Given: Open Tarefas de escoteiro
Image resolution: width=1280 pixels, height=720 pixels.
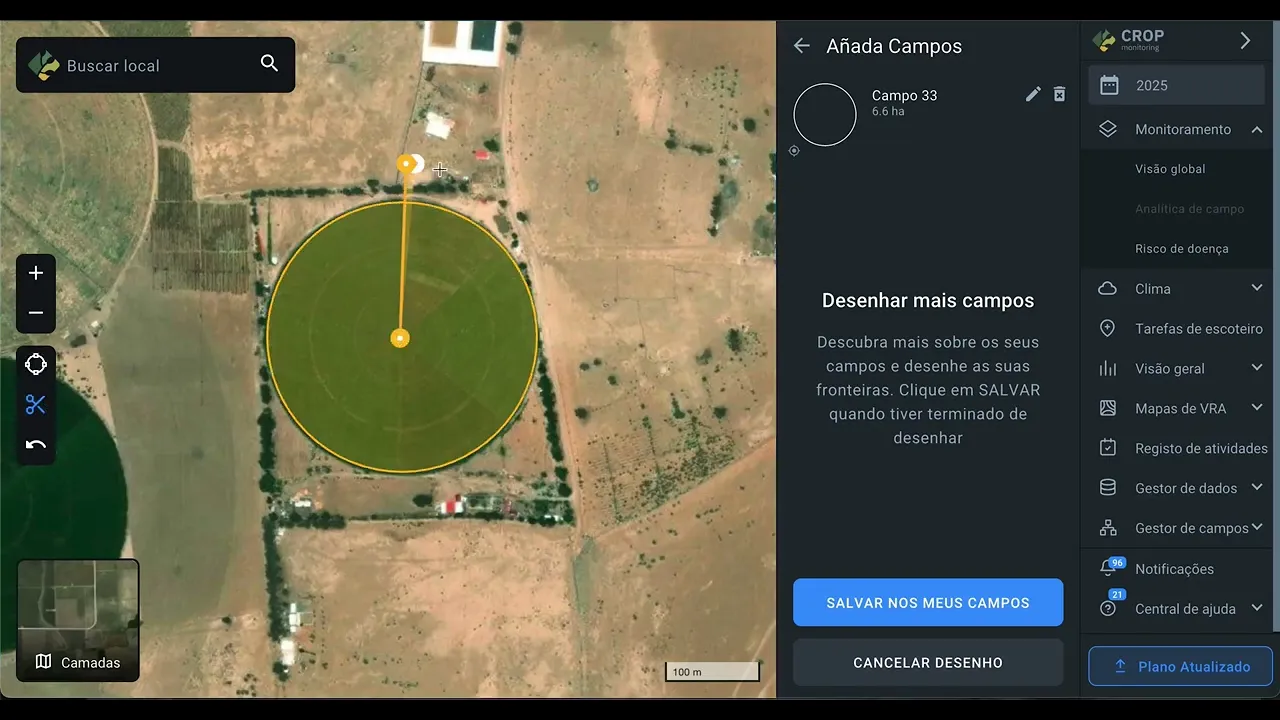Looking at the screenshot, I should 1198,328.
